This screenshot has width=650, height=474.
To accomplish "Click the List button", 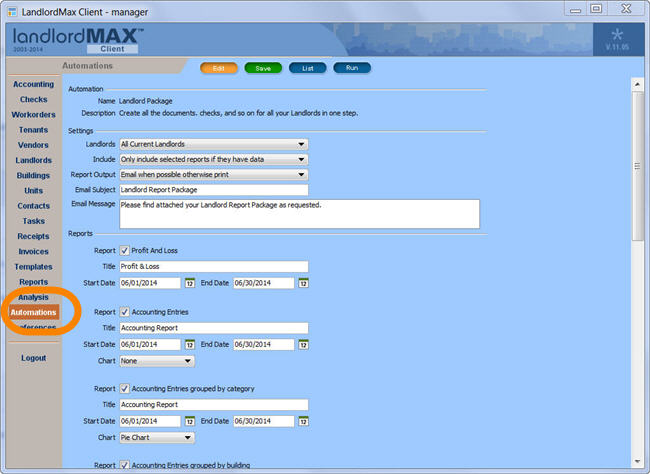I will click(308, 68).
